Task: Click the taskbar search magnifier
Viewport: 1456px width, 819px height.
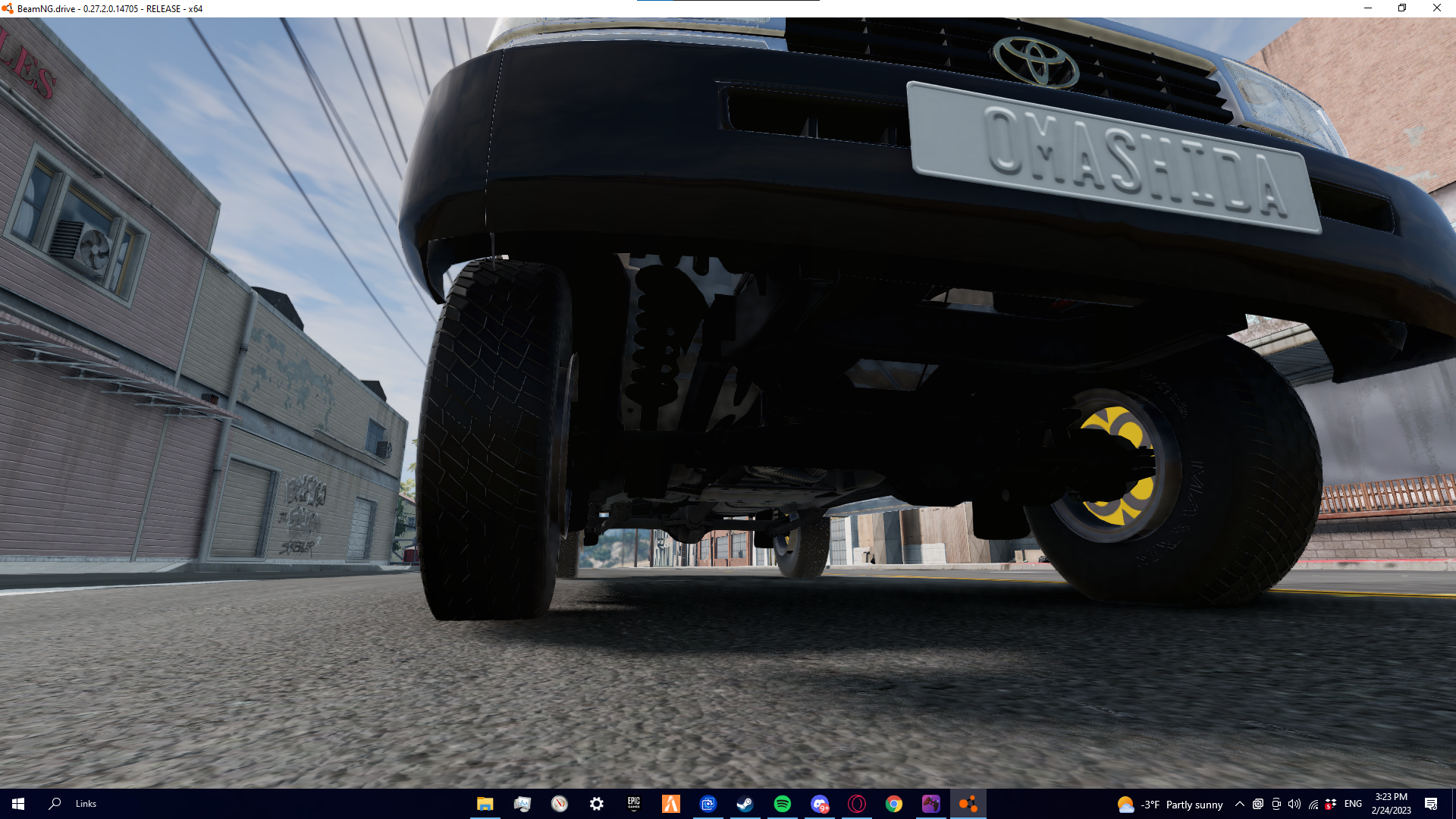Action: [55, 804]
